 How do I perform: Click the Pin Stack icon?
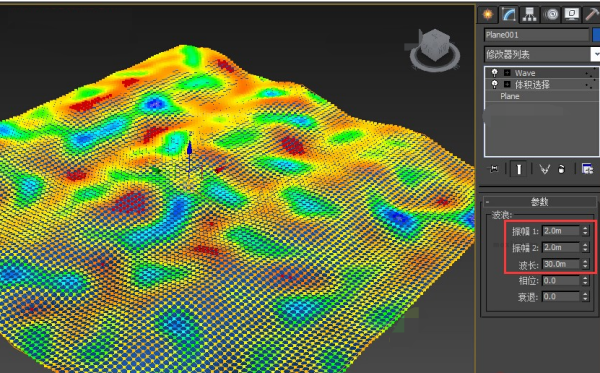pos(494,169)
